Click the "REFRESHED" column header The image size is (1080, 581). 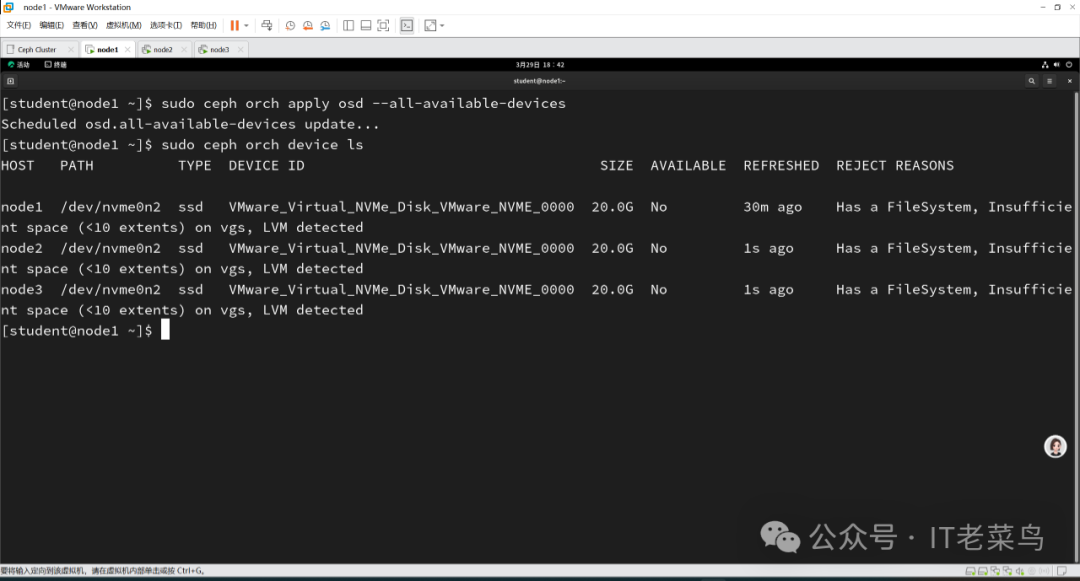(781, 166)
